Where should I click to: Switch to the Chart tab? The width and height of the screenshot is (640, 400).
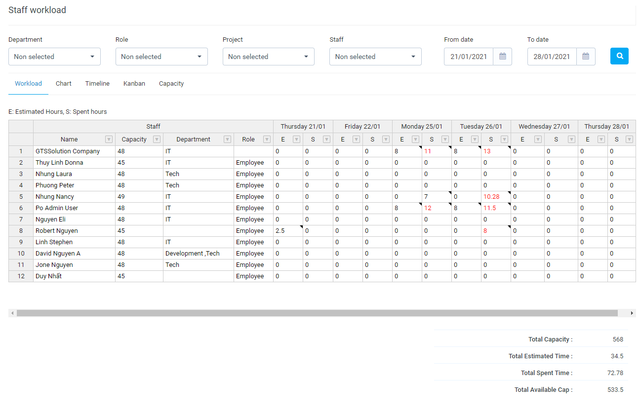pyautogui.click(x=63, y=84)
